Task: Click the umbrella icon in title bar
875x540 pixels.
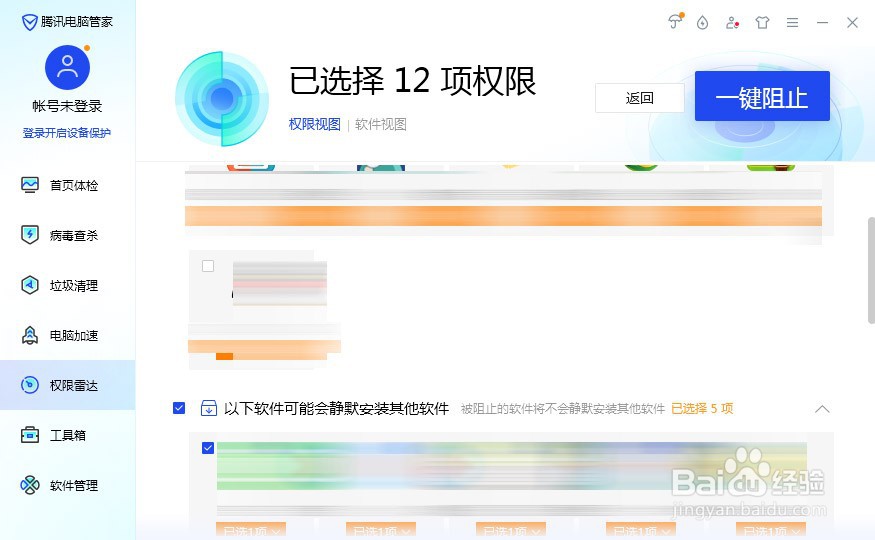Action: pyautogui.click(x=675, y=22)
